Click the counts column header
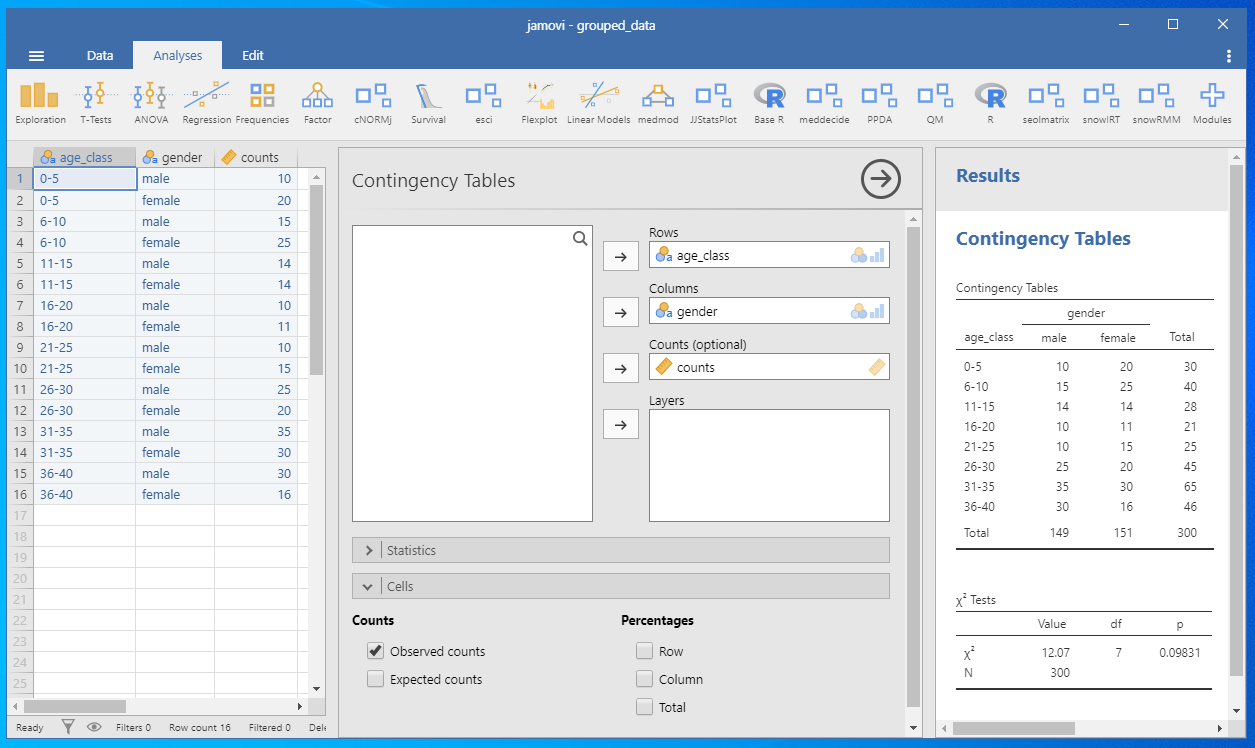This screenshot has height=748, width=1255. coord(255,157)
